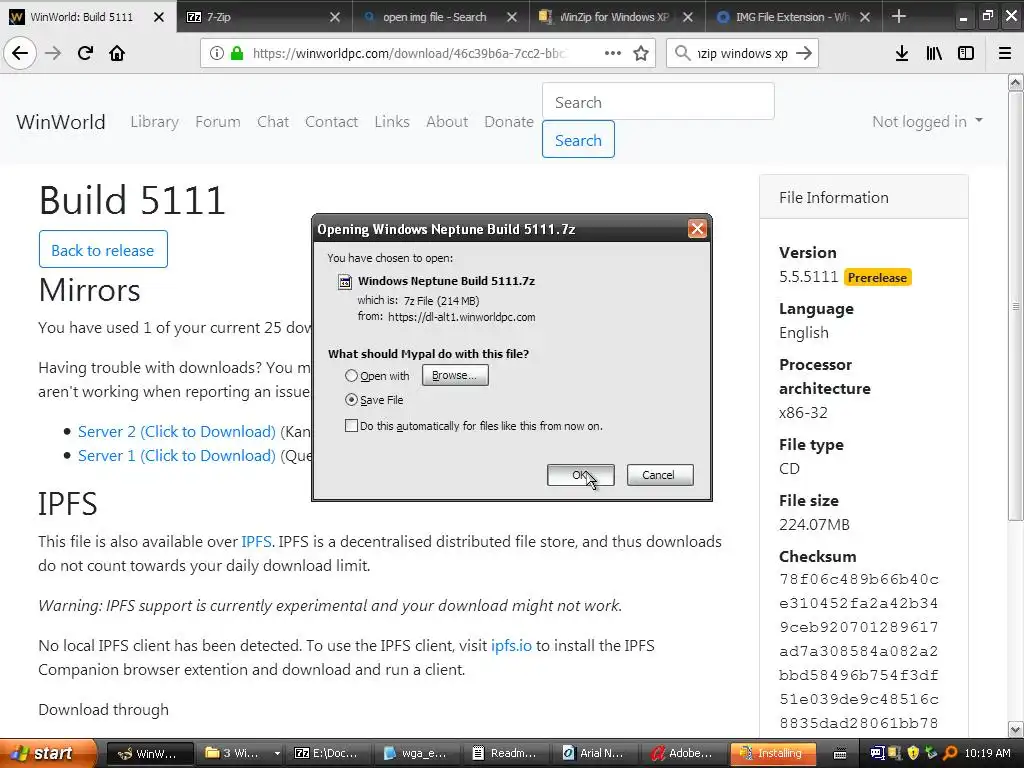Click Cancel in the download dialog
The height and width of the screenshot is (768, 1024).
660,475
